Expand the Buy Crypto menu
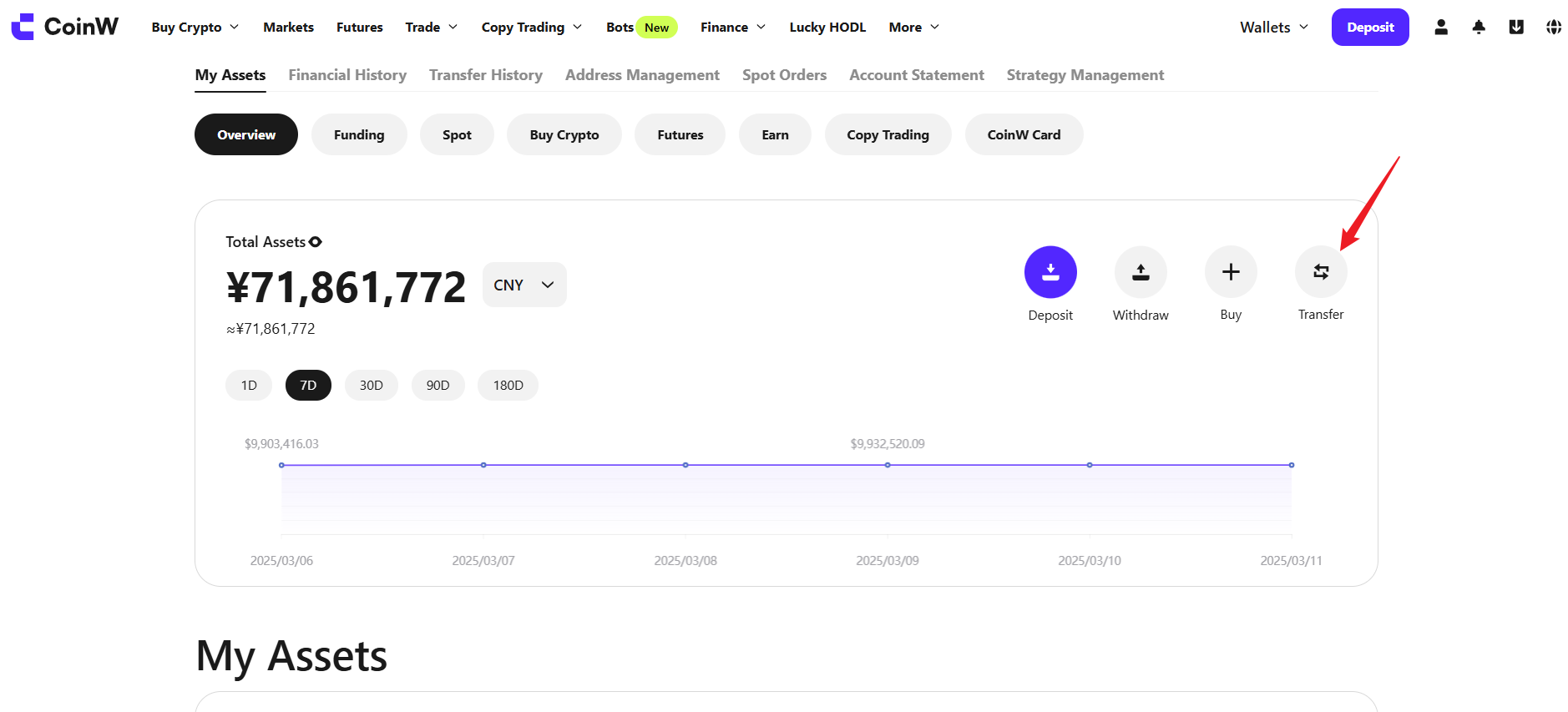The width and height of the screenshot is (1568, 712). pyautogui.click(x=195, y=27)
